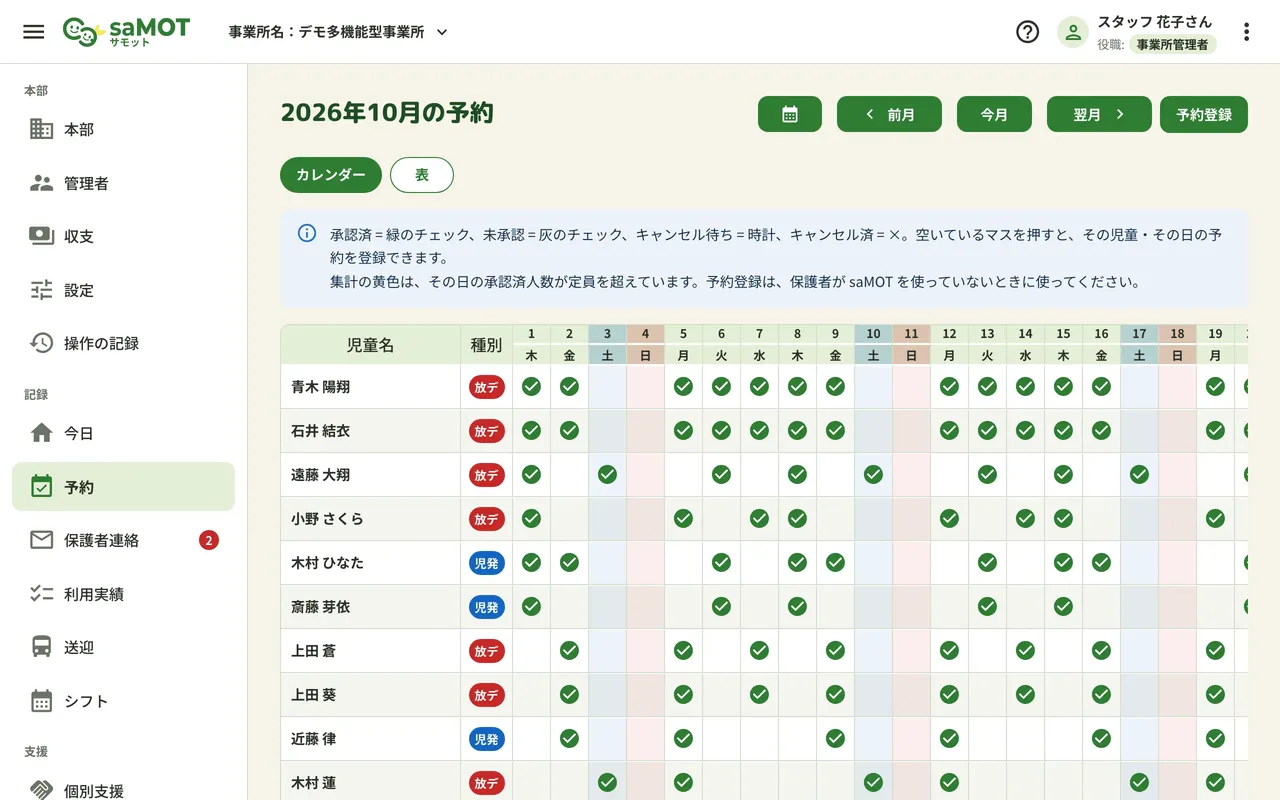Open the hamburger navigation menu

34,32
